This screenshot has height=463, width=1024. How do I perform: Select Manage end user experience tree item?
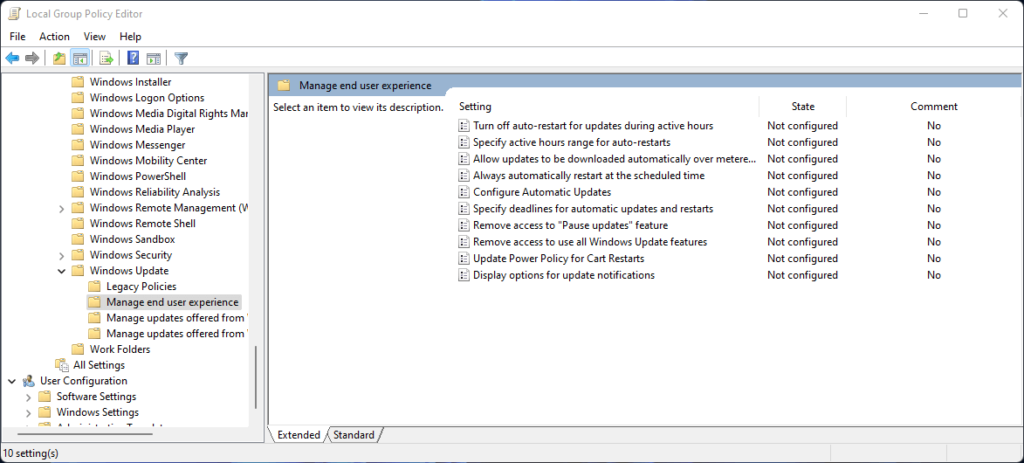tap(172, 302)
